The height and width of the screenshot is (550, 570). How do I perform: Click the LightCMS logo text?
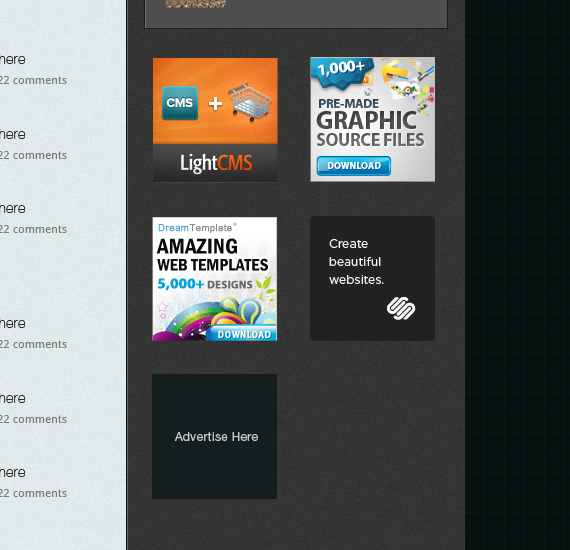[x=216, y=163]
